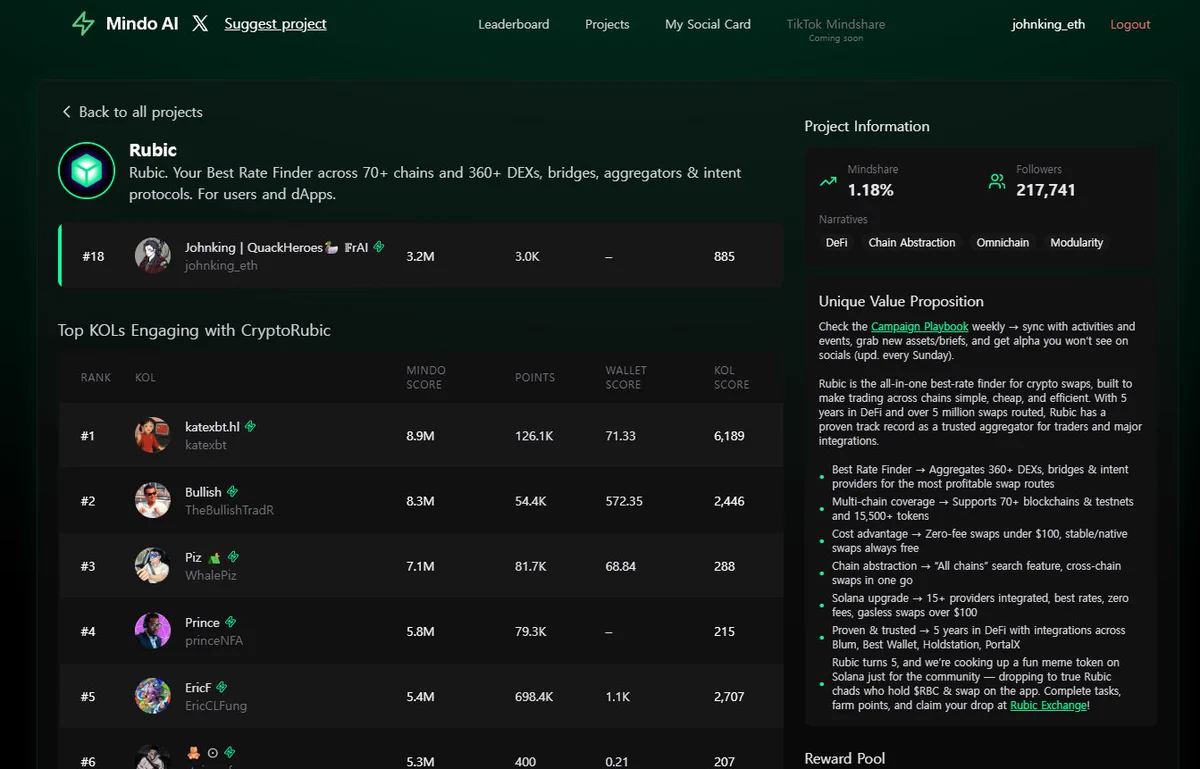The image size is (1200, 769).
Task: Click the 1.18% mindshare value
Action: [870, 190]
